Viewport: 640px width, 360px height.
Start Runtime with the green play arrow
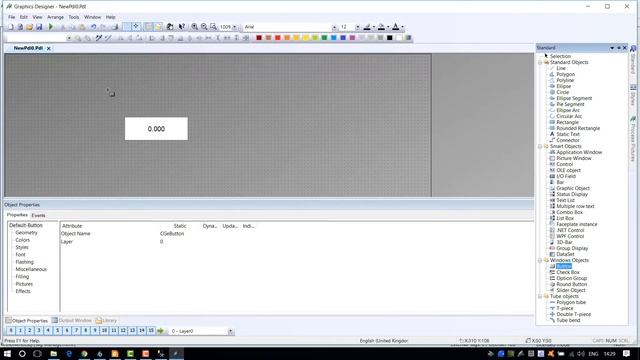click(x=51, y=27)
